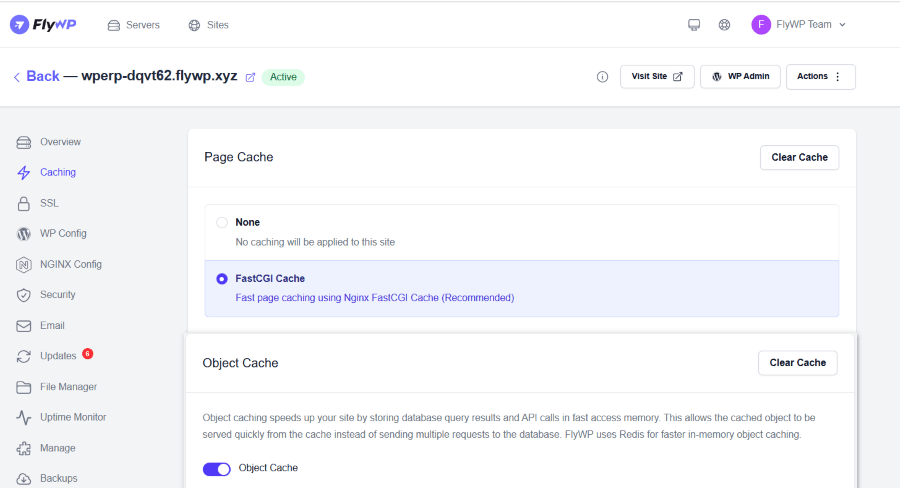Open site via external link icon beside domain
900x488 pixels.
(x=250, y=78)
